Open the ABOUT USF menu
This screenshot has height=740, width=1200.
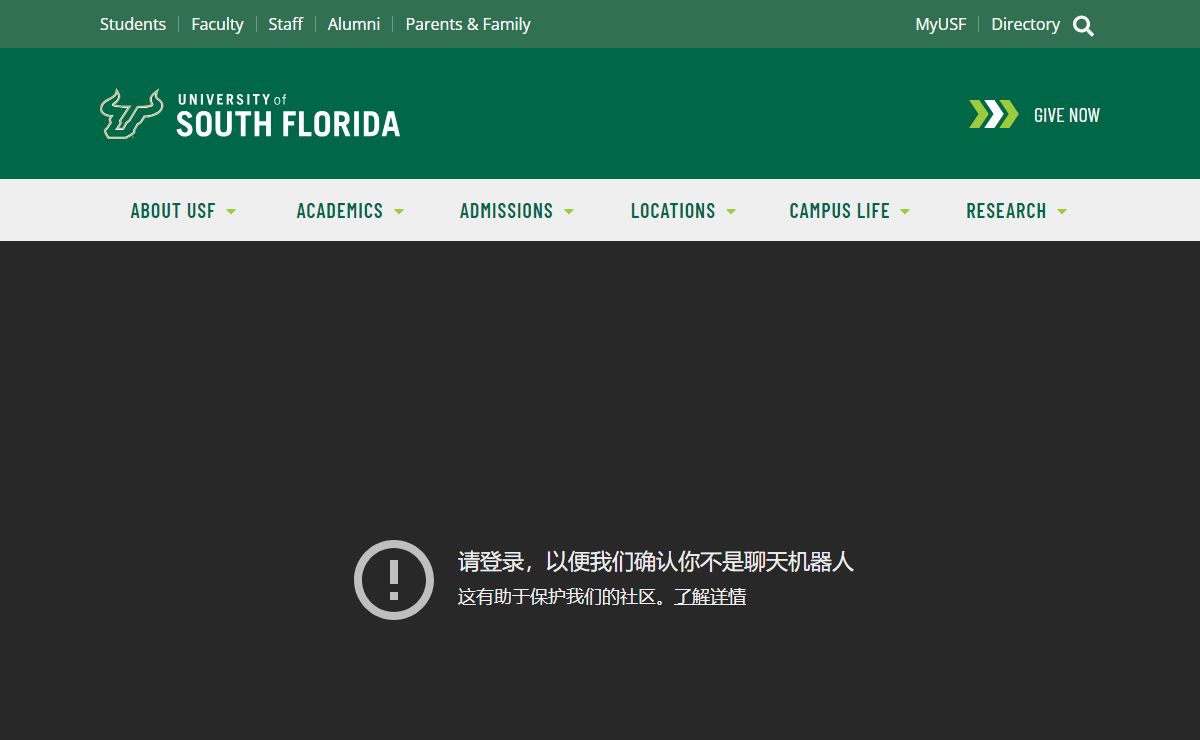[x=173, y=211]
